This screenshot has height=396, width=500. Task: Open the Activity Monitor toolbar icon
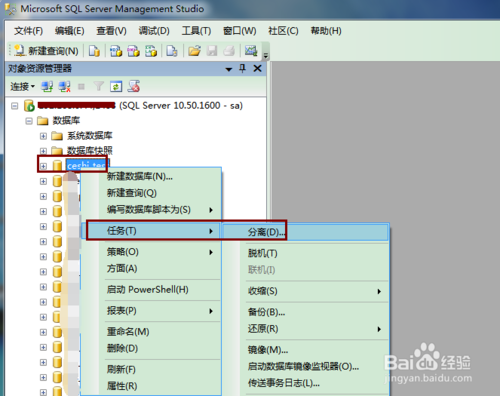251,51
